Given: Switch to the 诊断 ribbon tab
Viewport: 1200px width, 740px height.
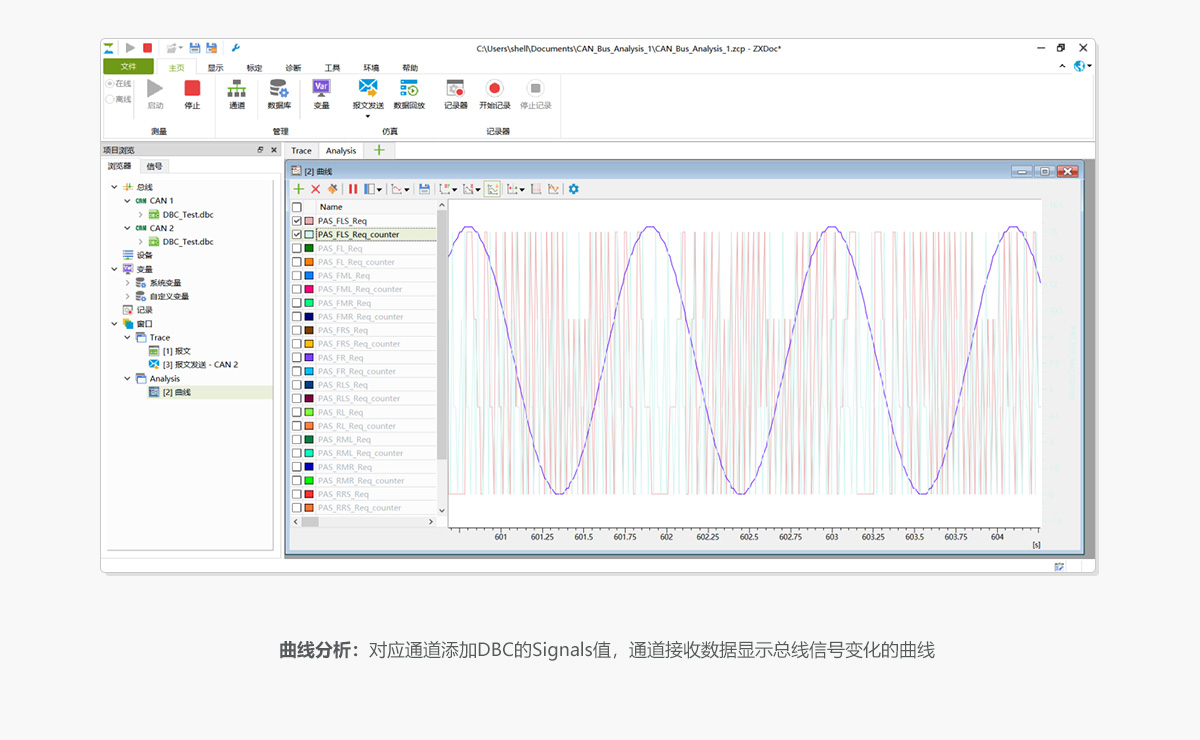Looking at the screenshot, I should tap(293, 68).
